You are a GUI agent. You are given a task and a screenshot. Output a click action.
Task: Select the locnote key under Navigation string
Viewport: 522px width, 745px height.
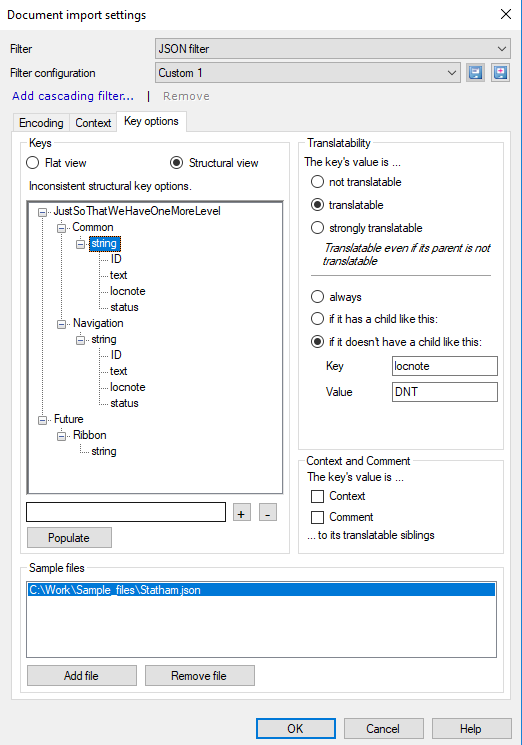click(127, 387)
